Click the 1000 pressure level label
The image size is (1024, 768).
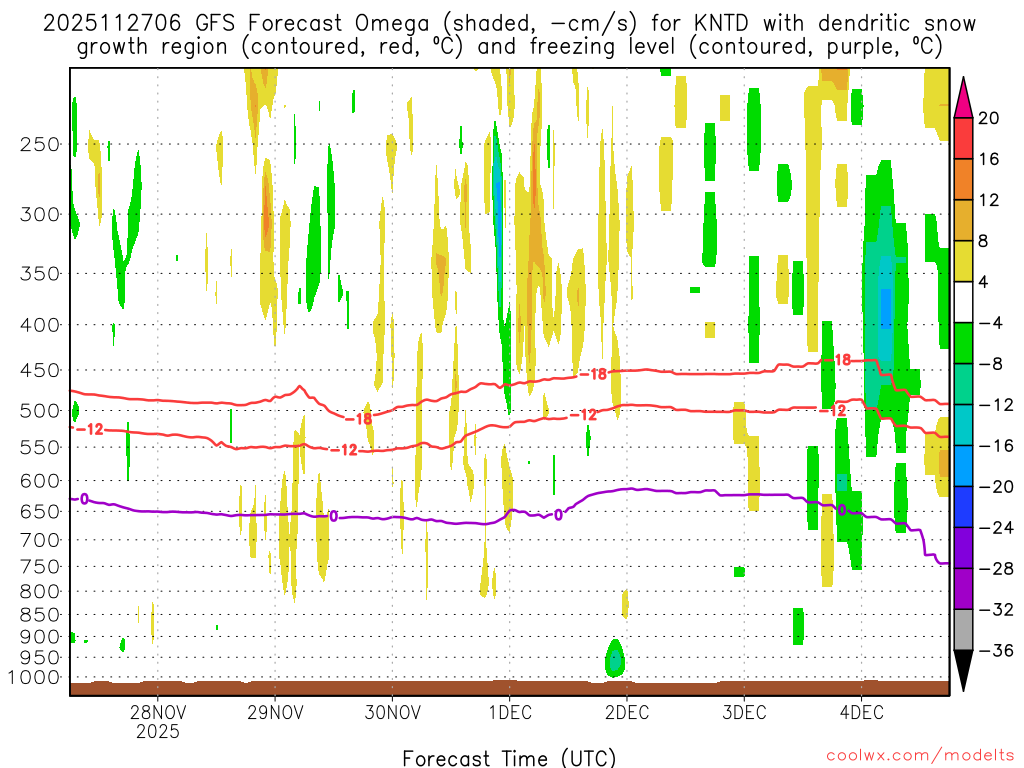tap(35, 677)
